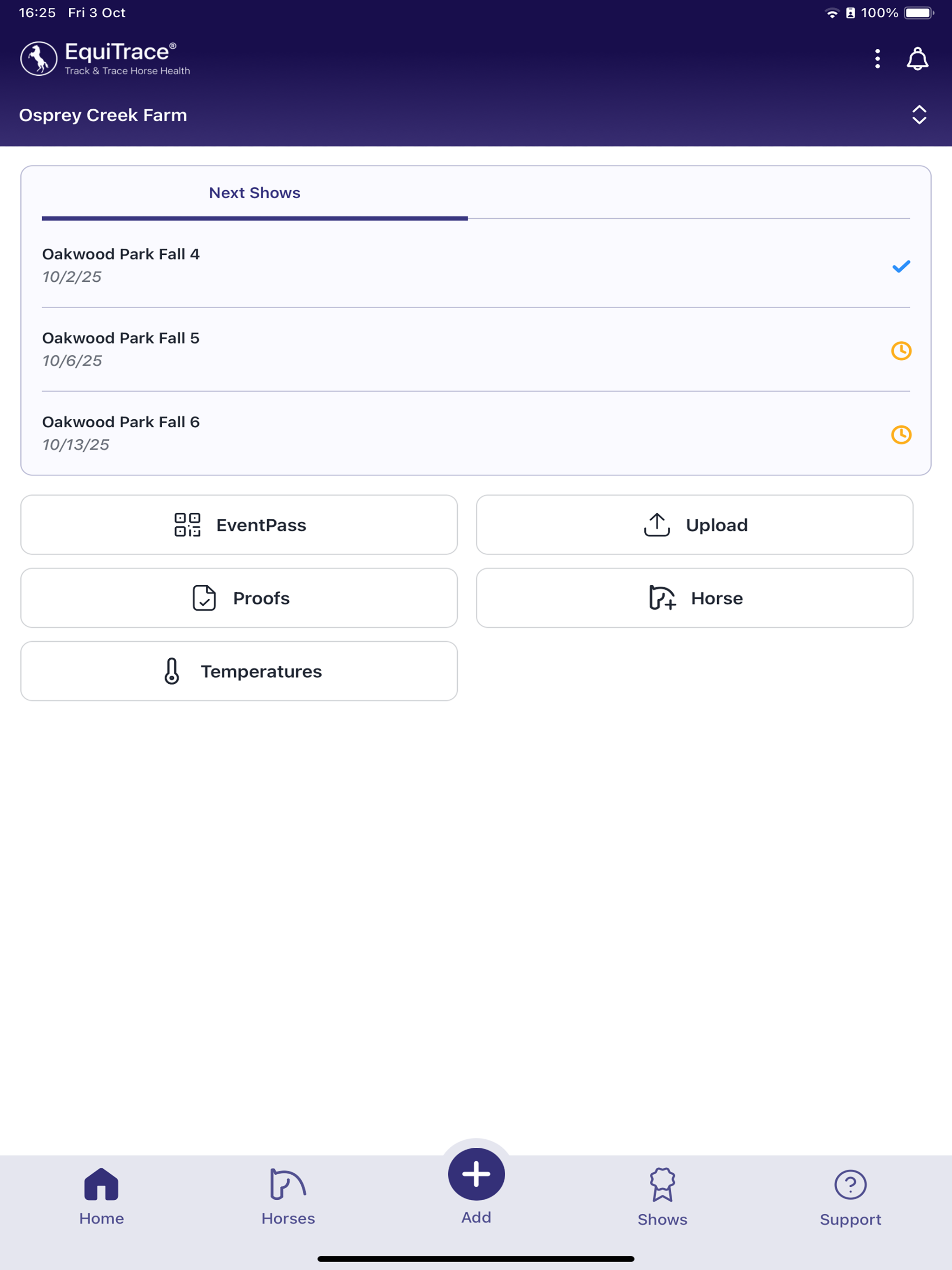The image size is (952, 1270).
Task: Tap the EquiTrace horse logo
Action: point(39,59)
